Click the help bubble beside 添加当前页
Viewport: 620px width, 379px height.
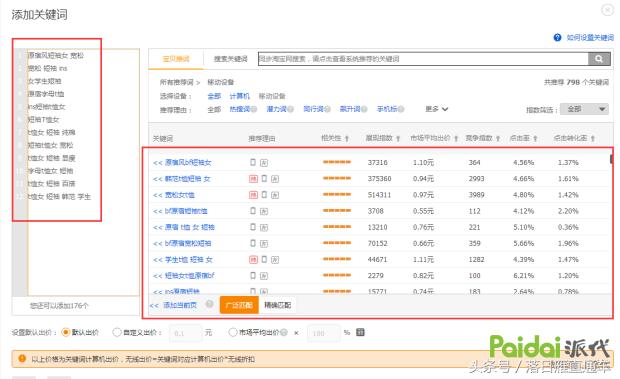(210, 304)
